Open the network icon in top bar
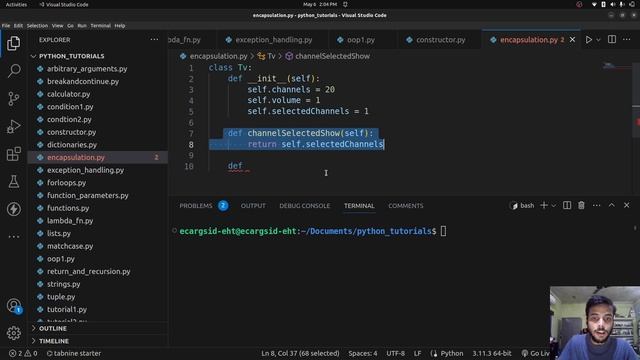This screenshot has width=640, height=360. coord(594,4)
